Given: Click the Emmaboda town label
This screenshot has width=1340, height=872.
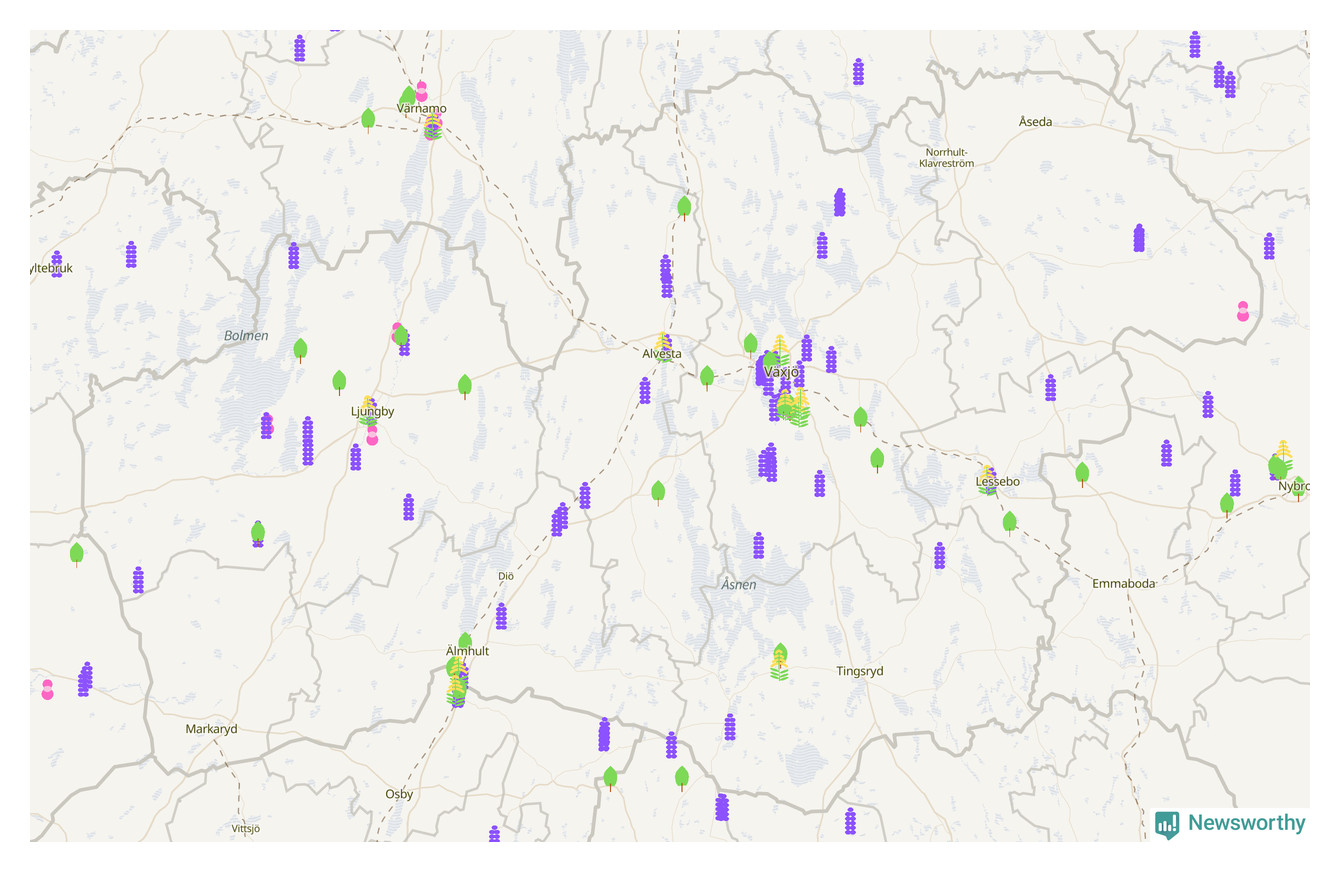Looking at the screenshot, I should click(1124, 583).
